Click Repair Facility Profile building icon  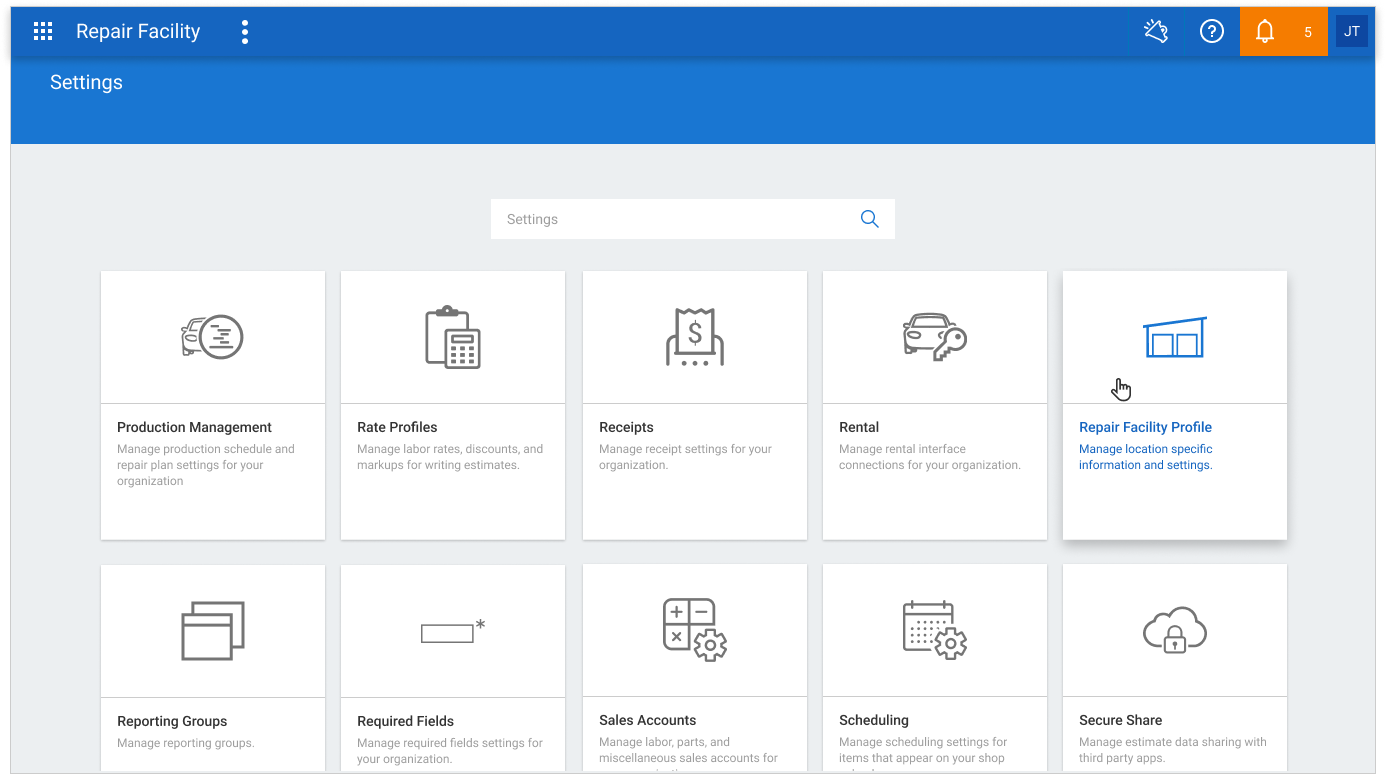click(x=1175, y=337)
